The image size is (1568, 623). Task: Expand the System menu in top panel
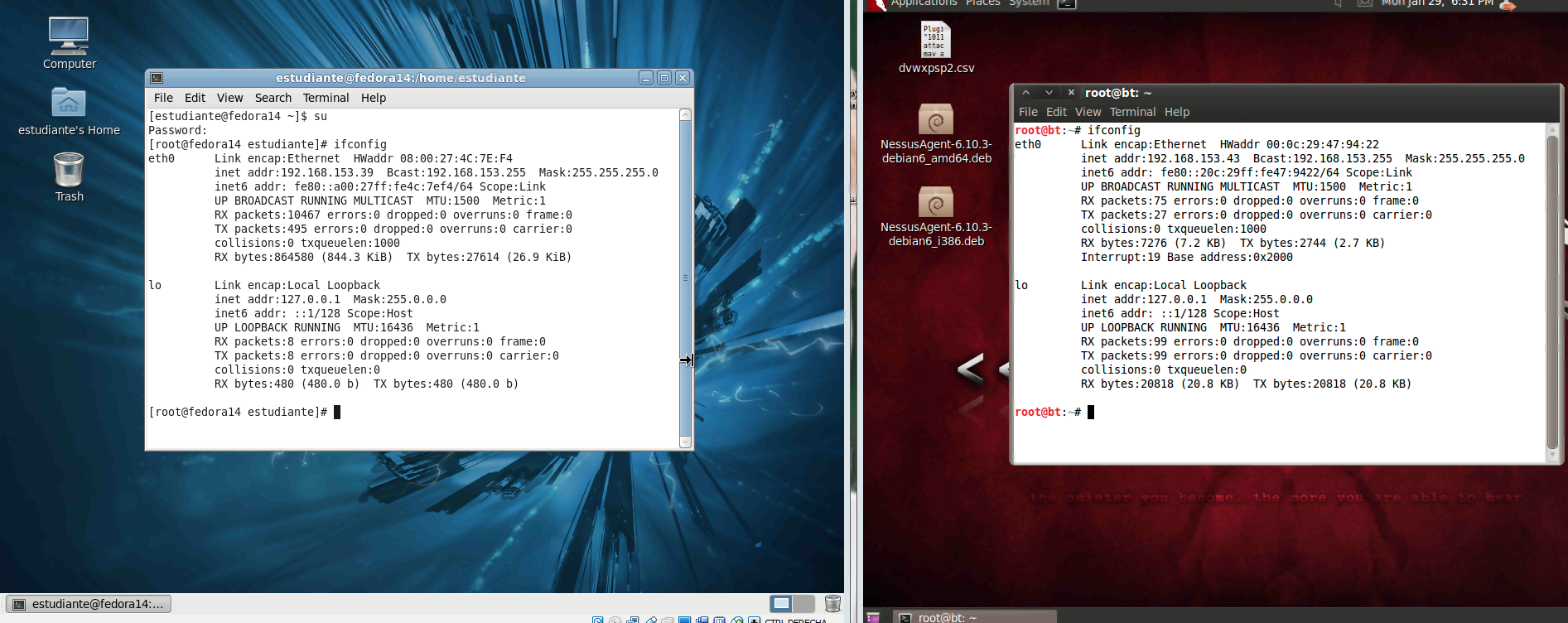(1029, 3)
